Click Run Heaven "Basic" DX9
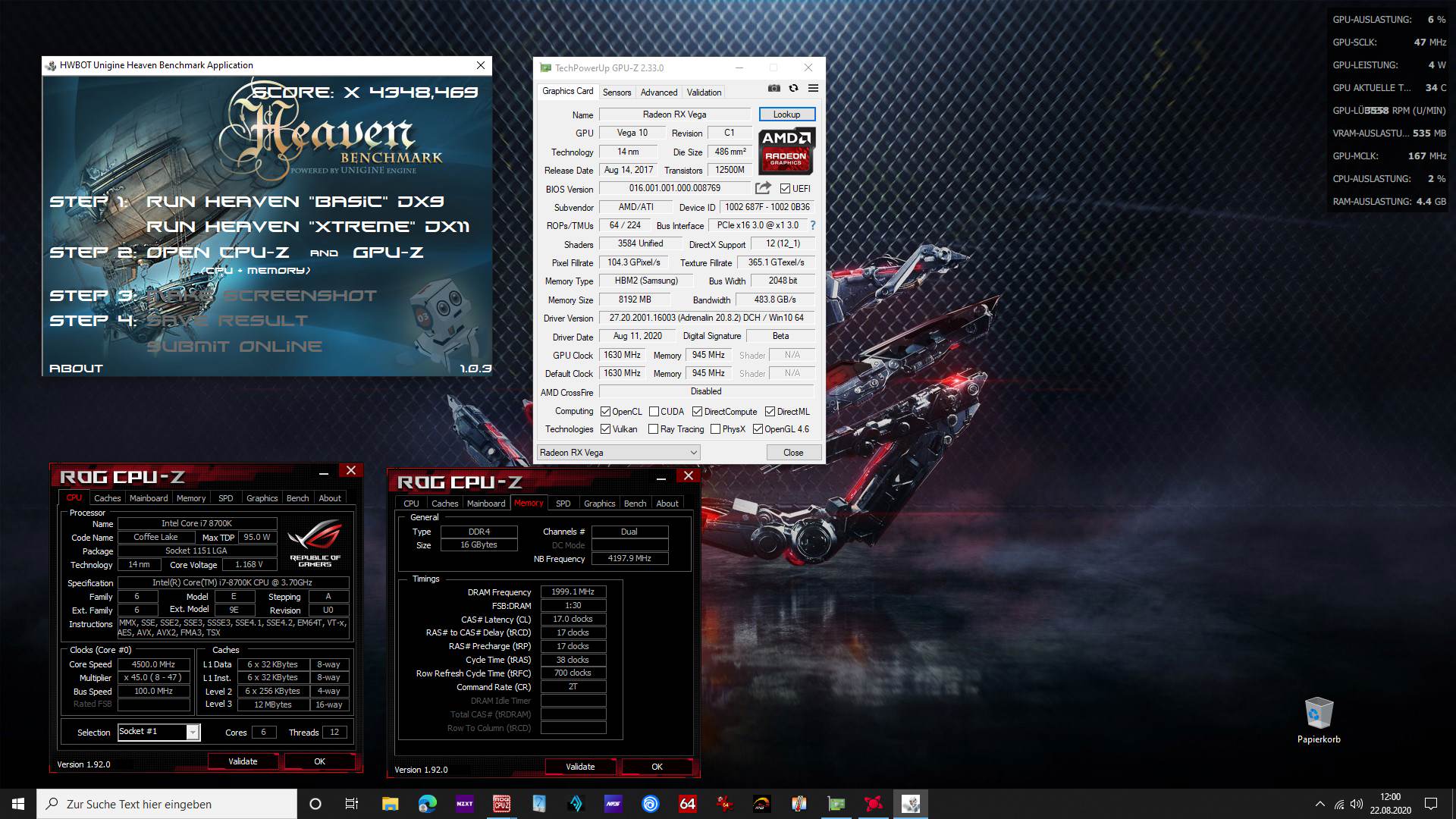1456x819 pixels. pyautogui.click(x=295, y=202)
